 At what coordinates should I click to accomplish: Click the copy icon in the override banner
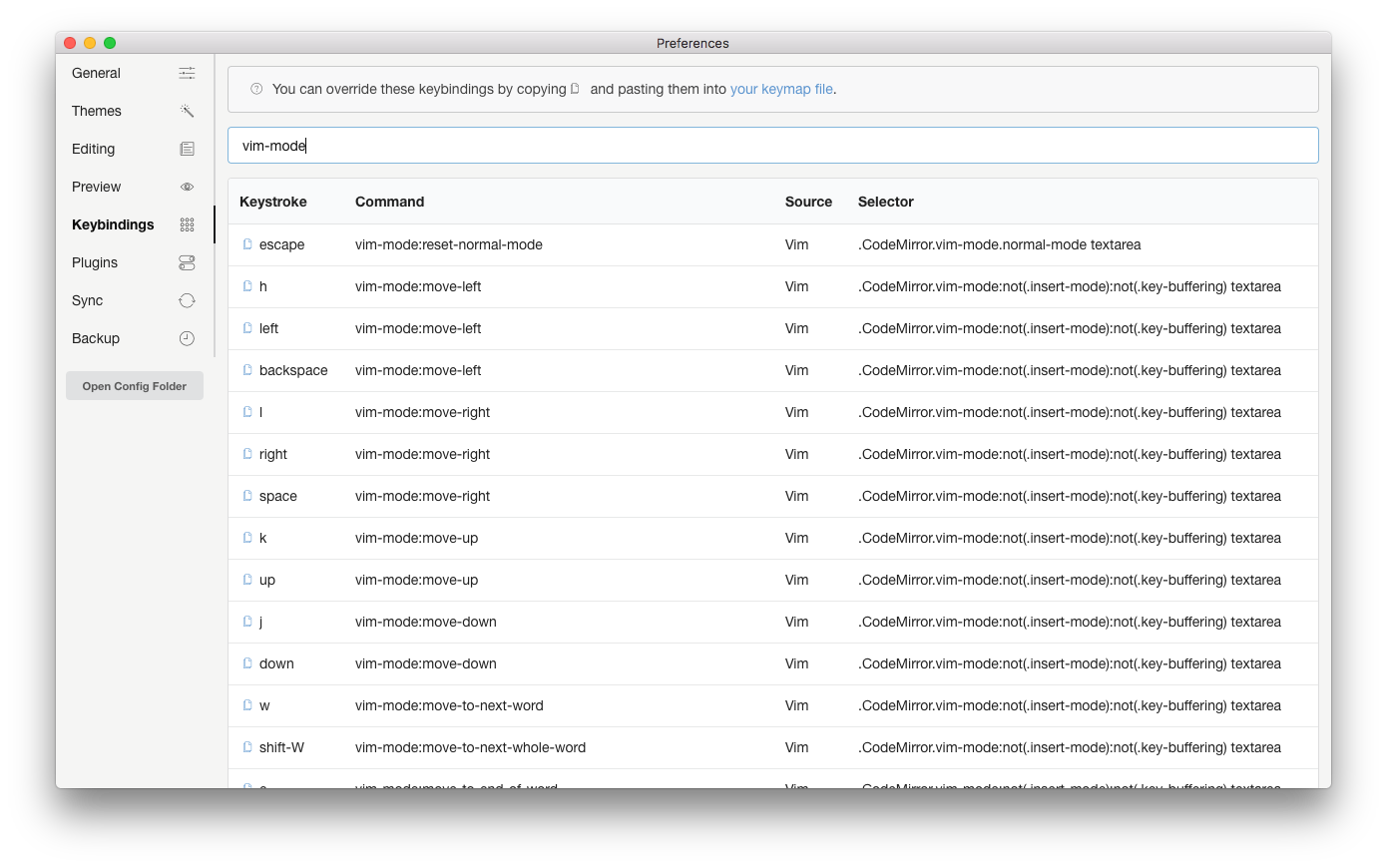coord(575,88)
